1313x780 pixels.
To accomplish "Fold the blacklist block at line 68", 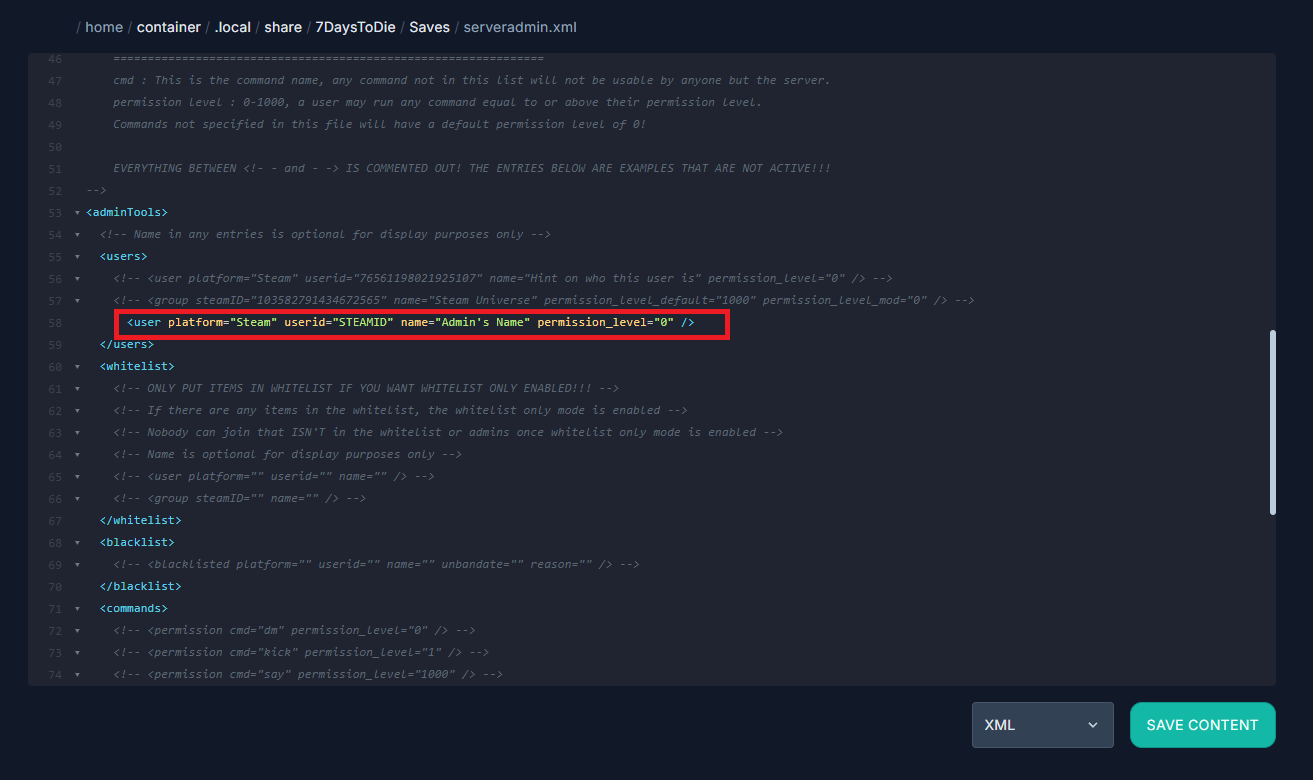I will 77,543.
